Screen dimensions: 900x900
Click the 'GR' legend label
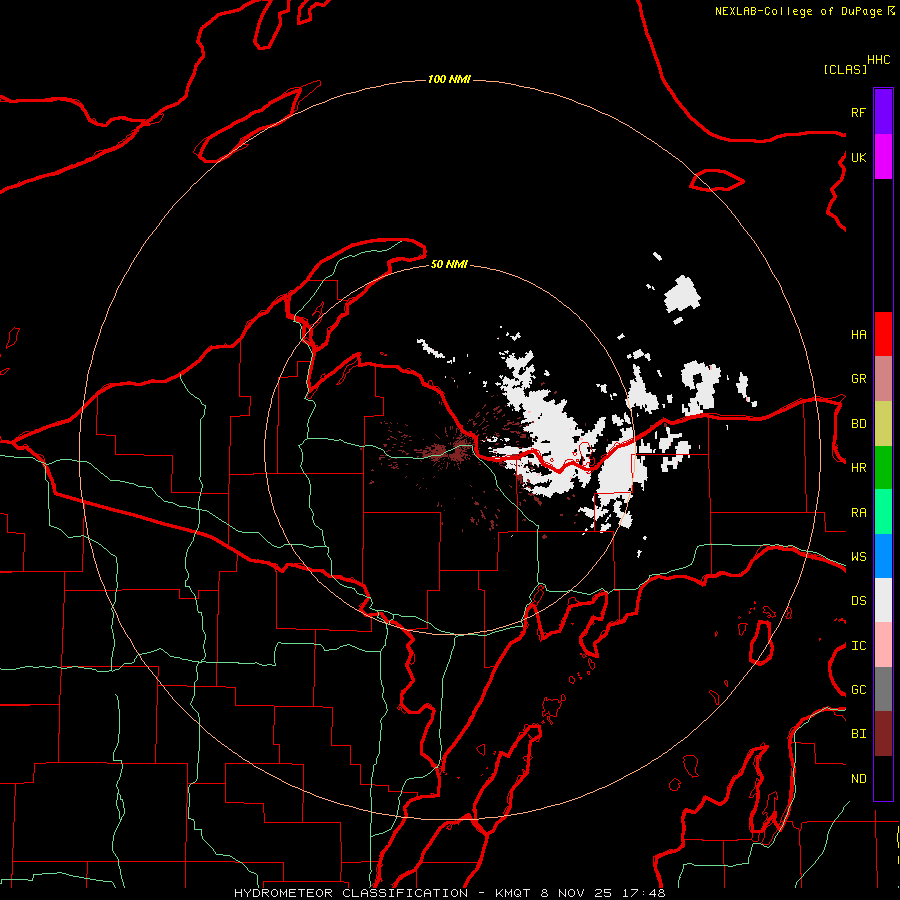[x=858, y=379]
